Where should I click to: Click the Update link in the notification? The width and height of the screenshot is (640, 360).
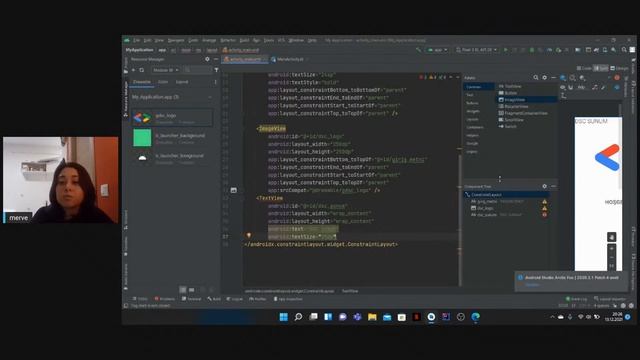point(532,284)
